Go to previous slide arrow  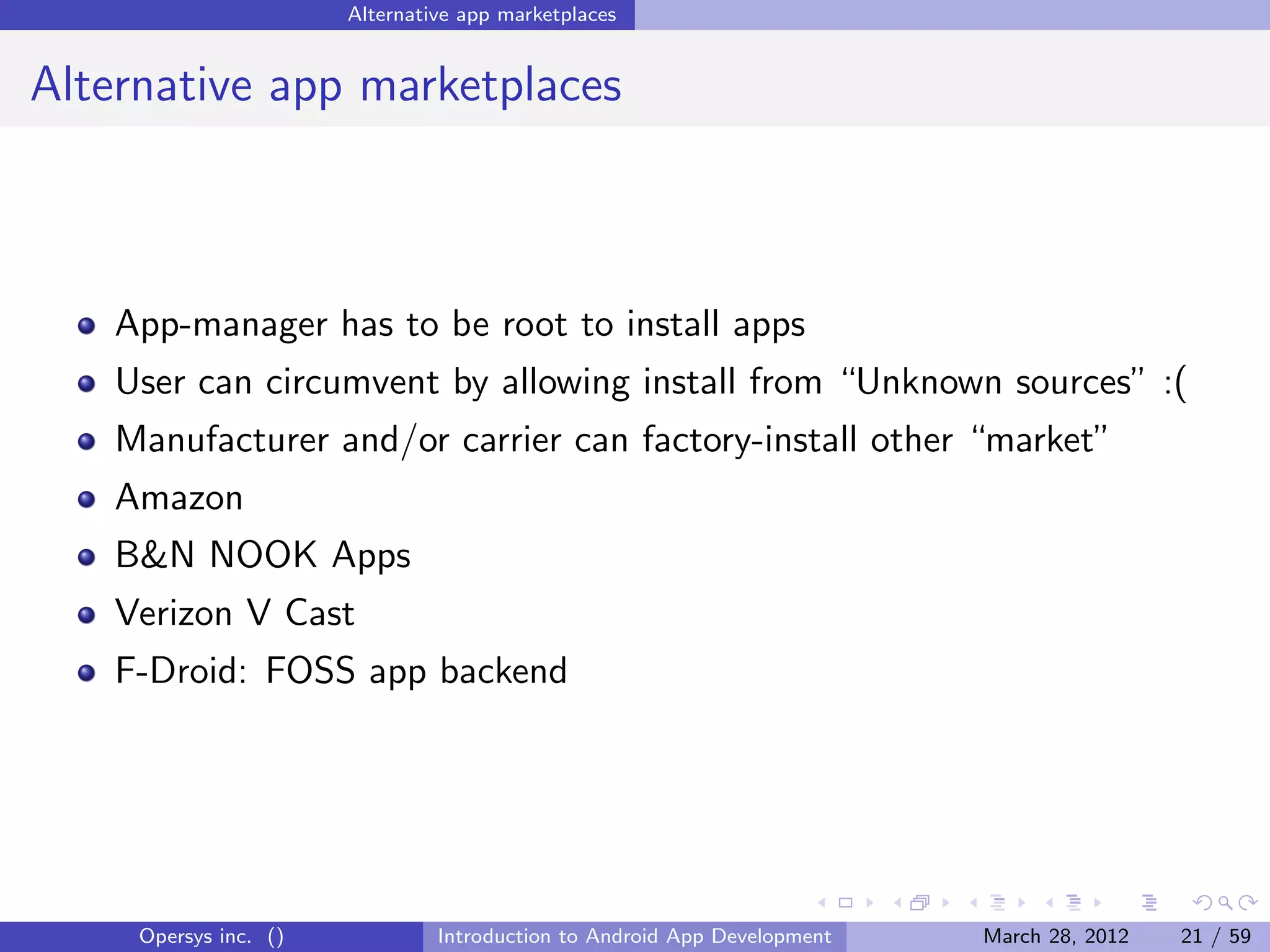[x=822, y=903]
